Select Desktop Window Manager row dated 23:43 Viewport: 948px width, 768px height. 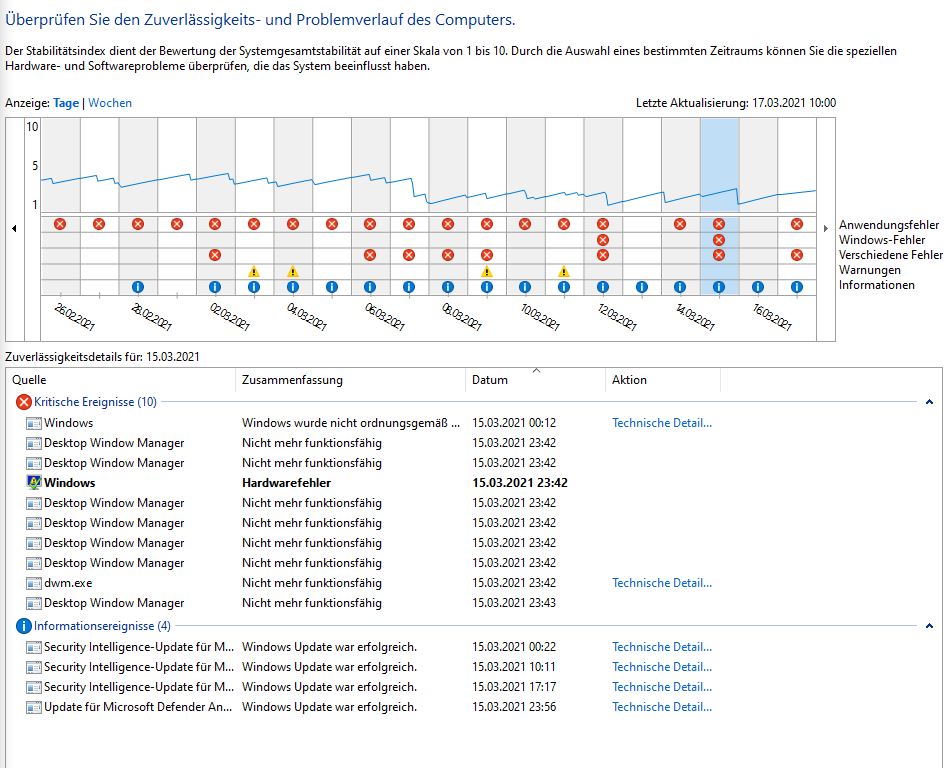click(472, 603)
